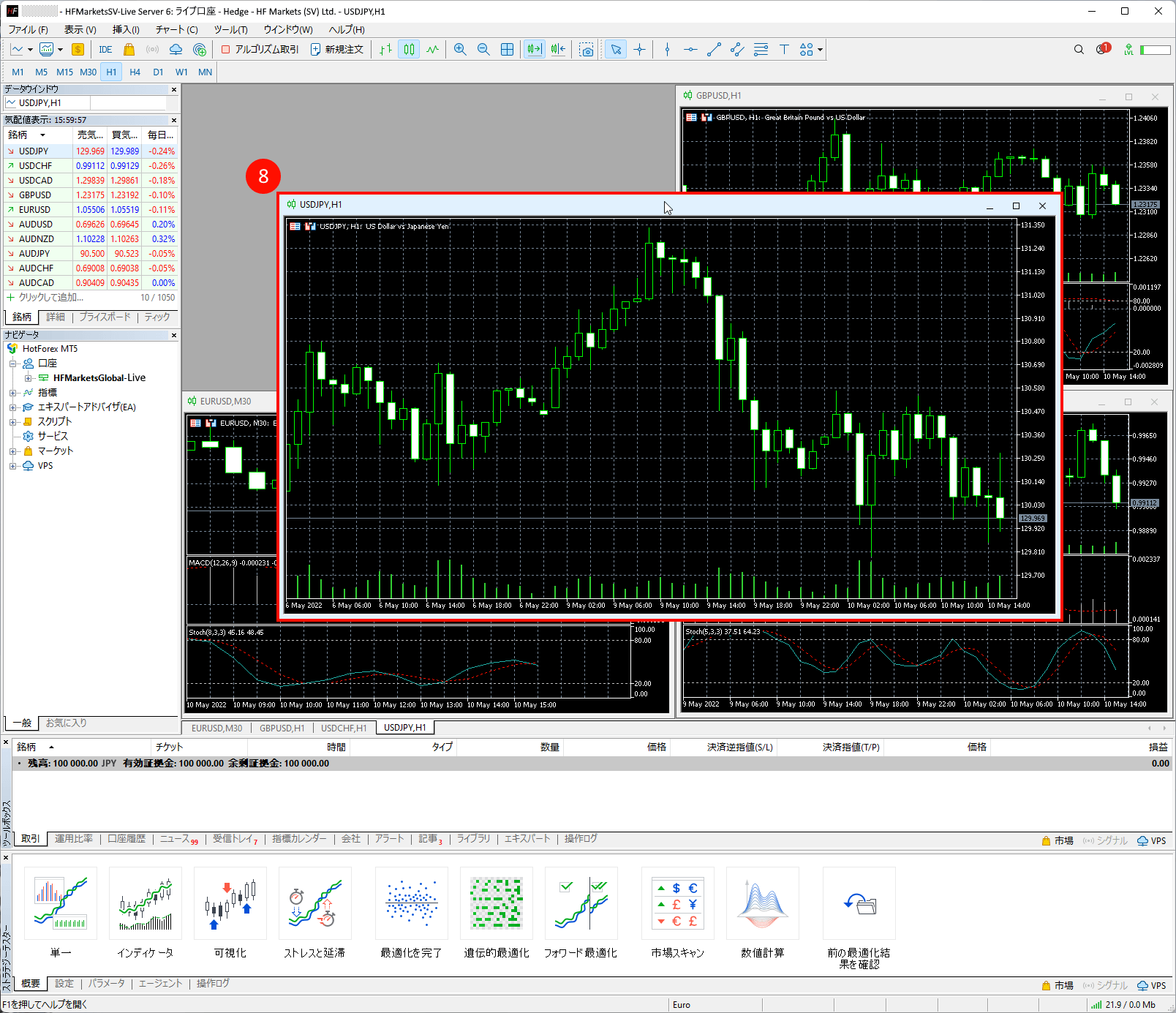Viewport: 1176px width, 1013px height.
Task: Select the H4 timeframe button
Action: [135, 72]
